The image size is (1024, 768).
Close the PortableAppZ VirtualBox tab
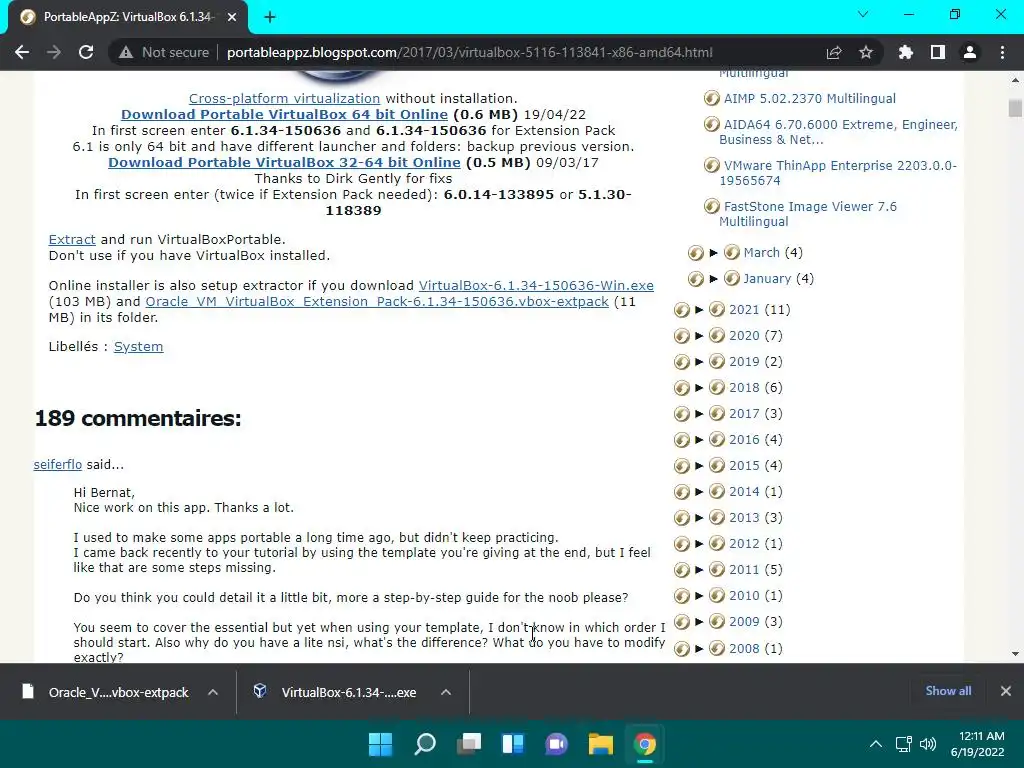click(x=232, y=18)
